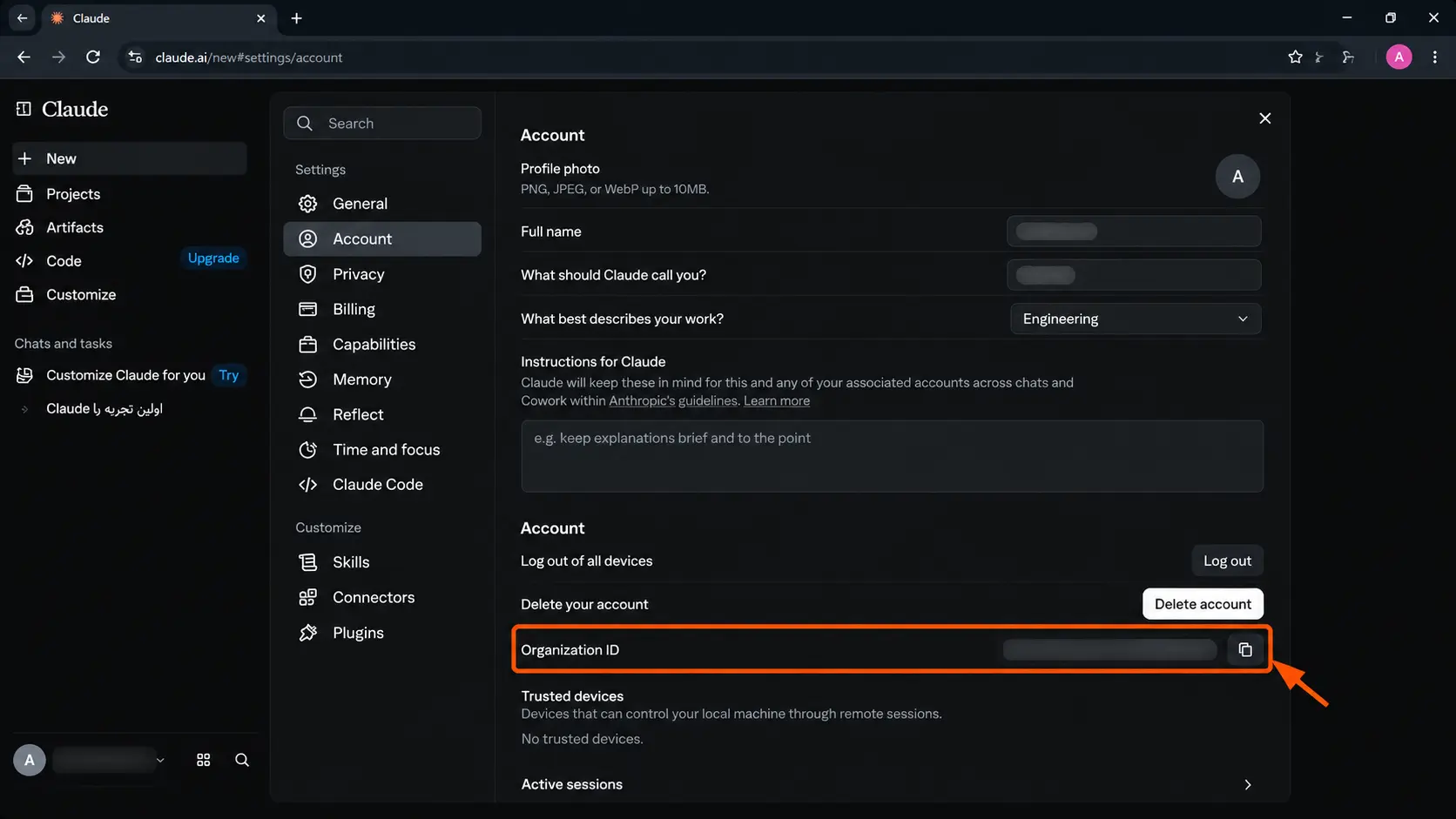Open General settings
This screenshot has width=1456, height=819.
click(x=382, y=204)
